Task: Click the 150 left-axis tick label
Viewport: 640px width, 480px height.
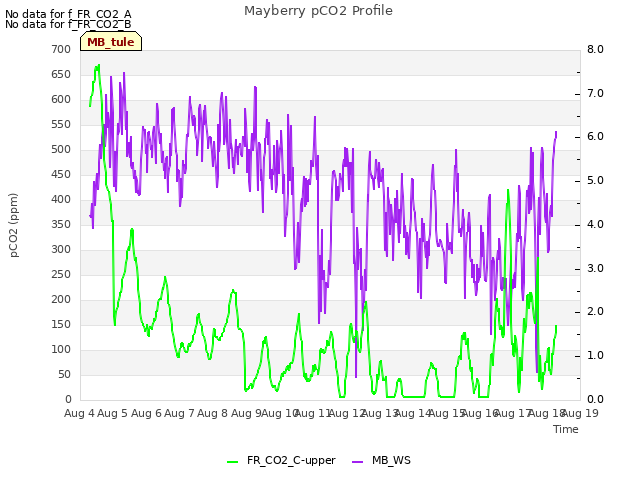Action: 61,324
